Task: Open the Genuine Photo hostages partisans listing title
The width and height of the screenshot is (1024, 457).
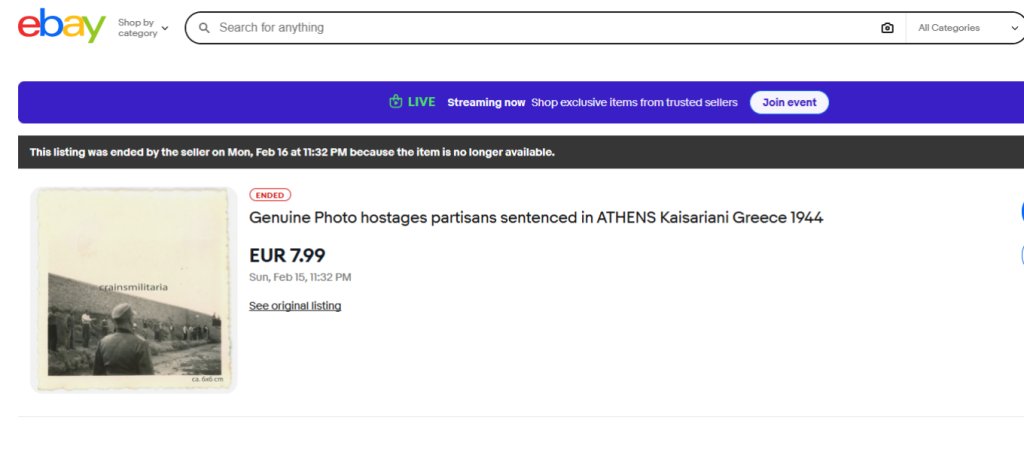Action: 536,218
